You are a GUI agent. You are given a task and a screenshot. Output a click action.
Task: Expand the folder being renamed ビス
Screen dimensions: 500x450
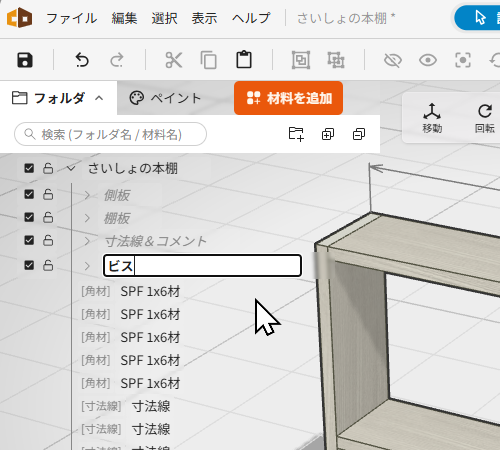(87, 266)
